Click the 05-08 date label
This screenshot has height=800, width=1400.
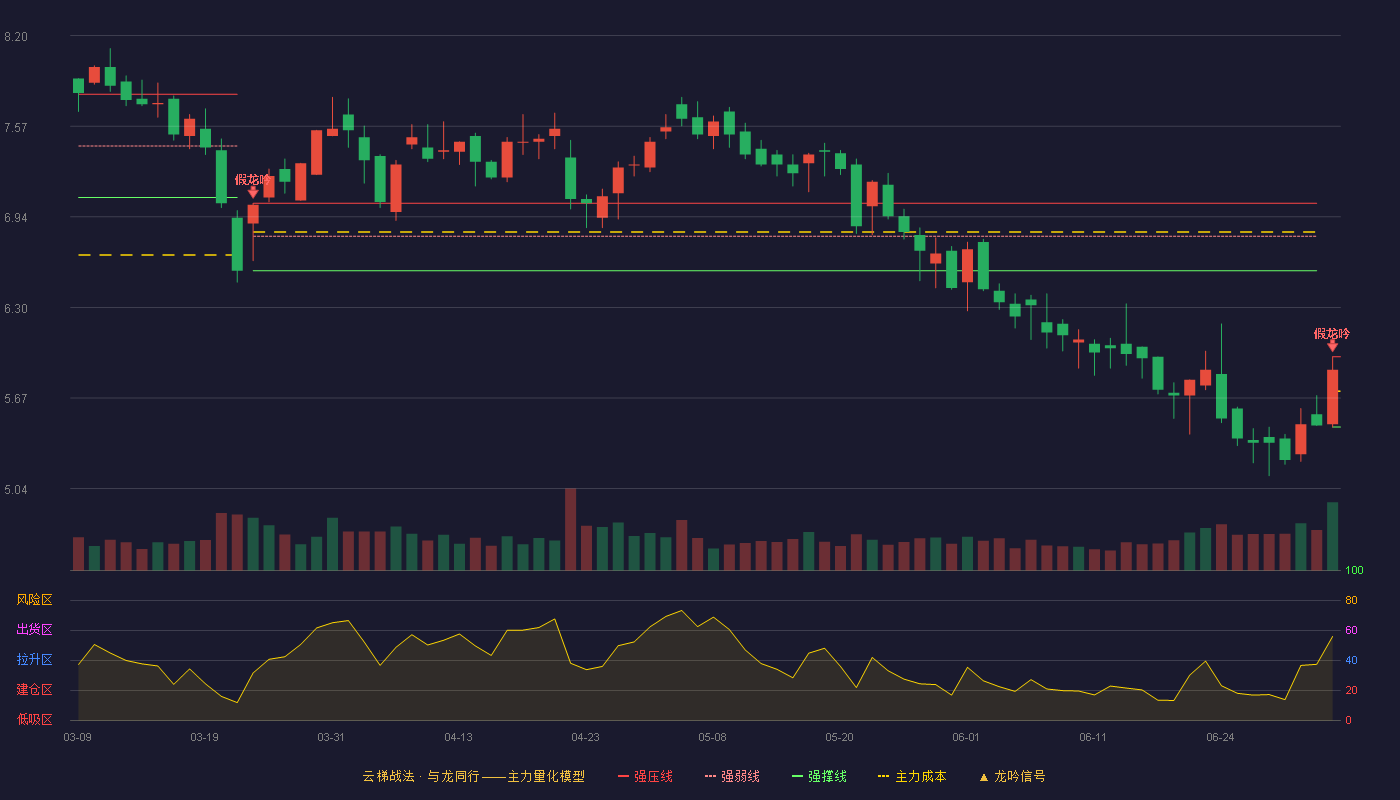pos(712,737)
